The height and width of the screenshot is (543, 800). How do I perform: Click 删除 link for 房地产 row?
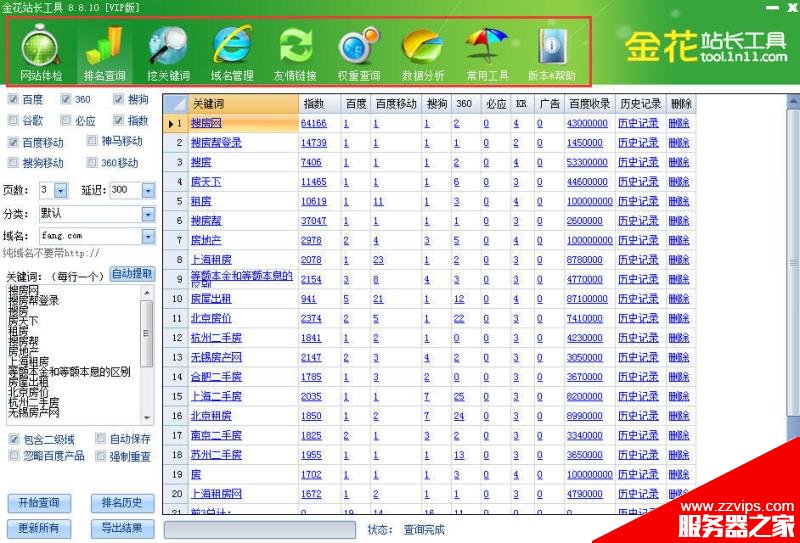point(679,240)
